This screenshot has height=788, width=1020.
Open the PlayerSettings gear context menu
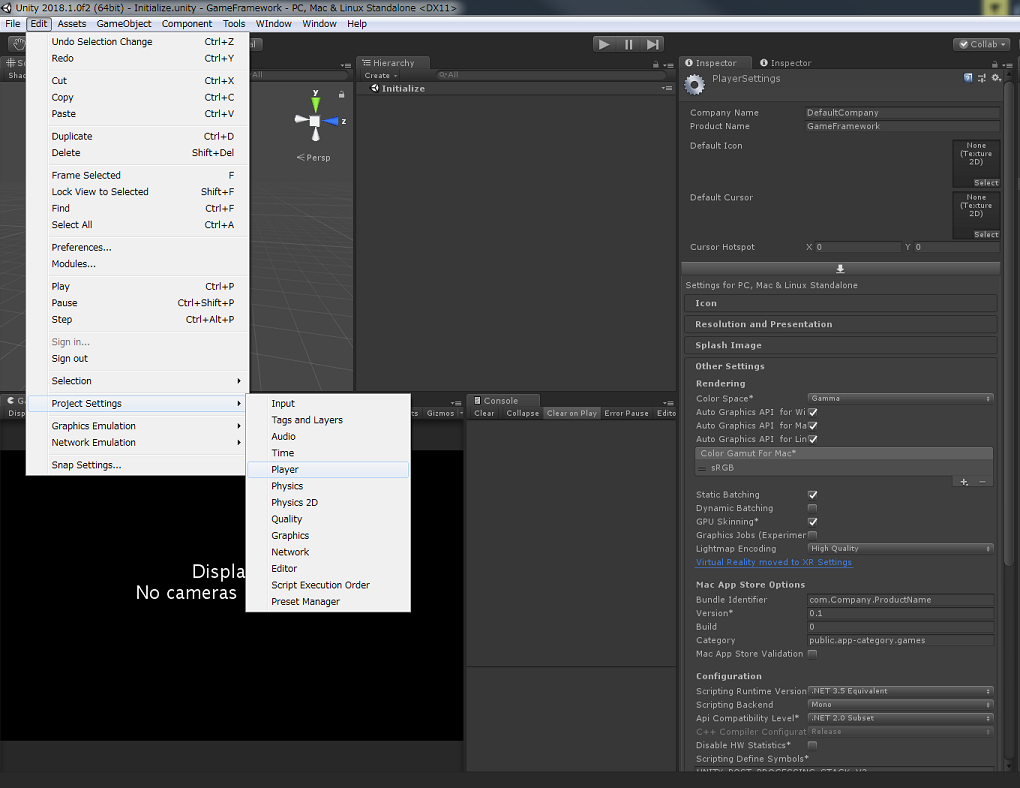coord(996,78)
